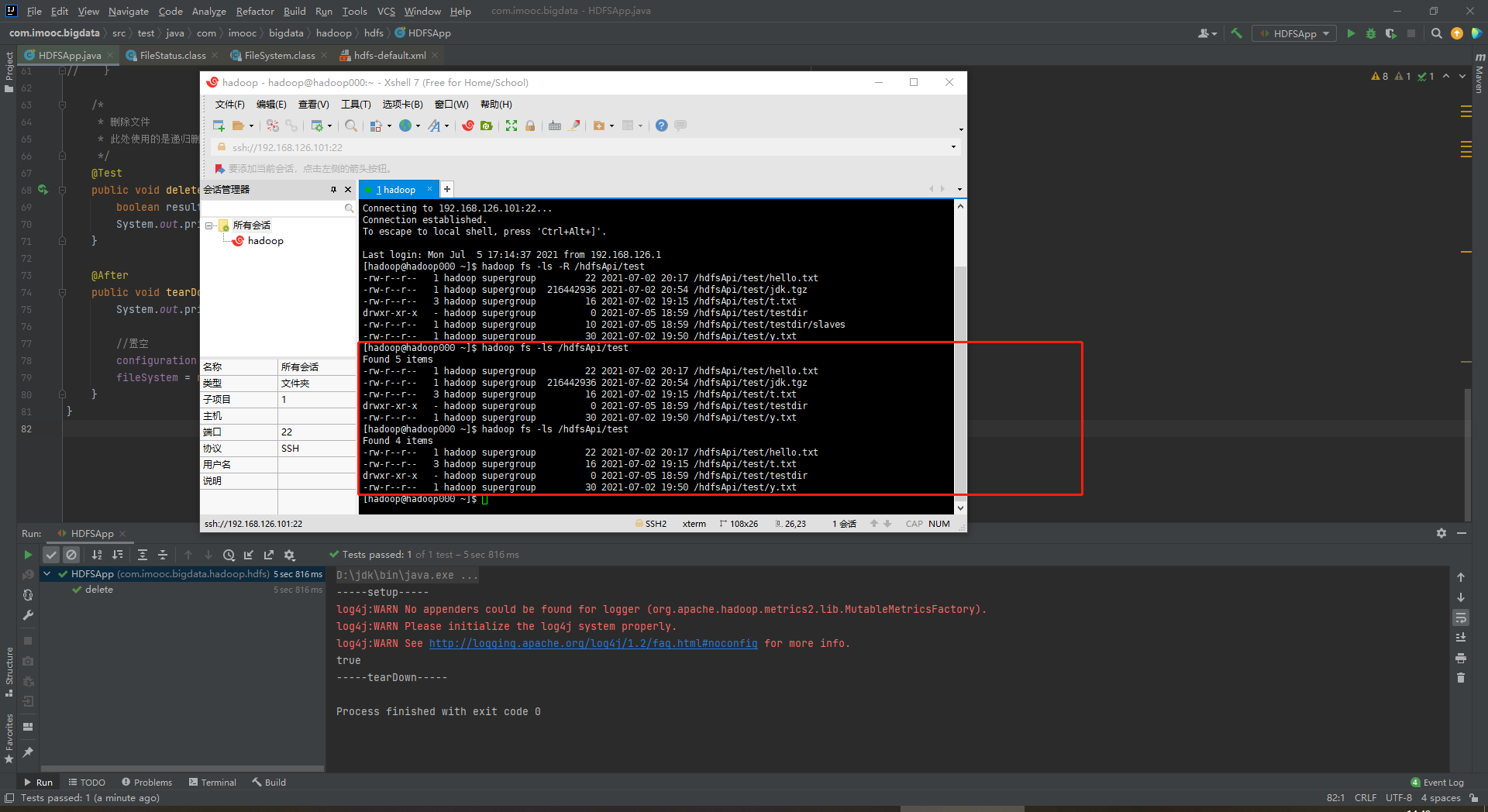Viewport: 1488px width, 812px height.
Task: Select the delete test result row
Action: [x=183, y=590]
